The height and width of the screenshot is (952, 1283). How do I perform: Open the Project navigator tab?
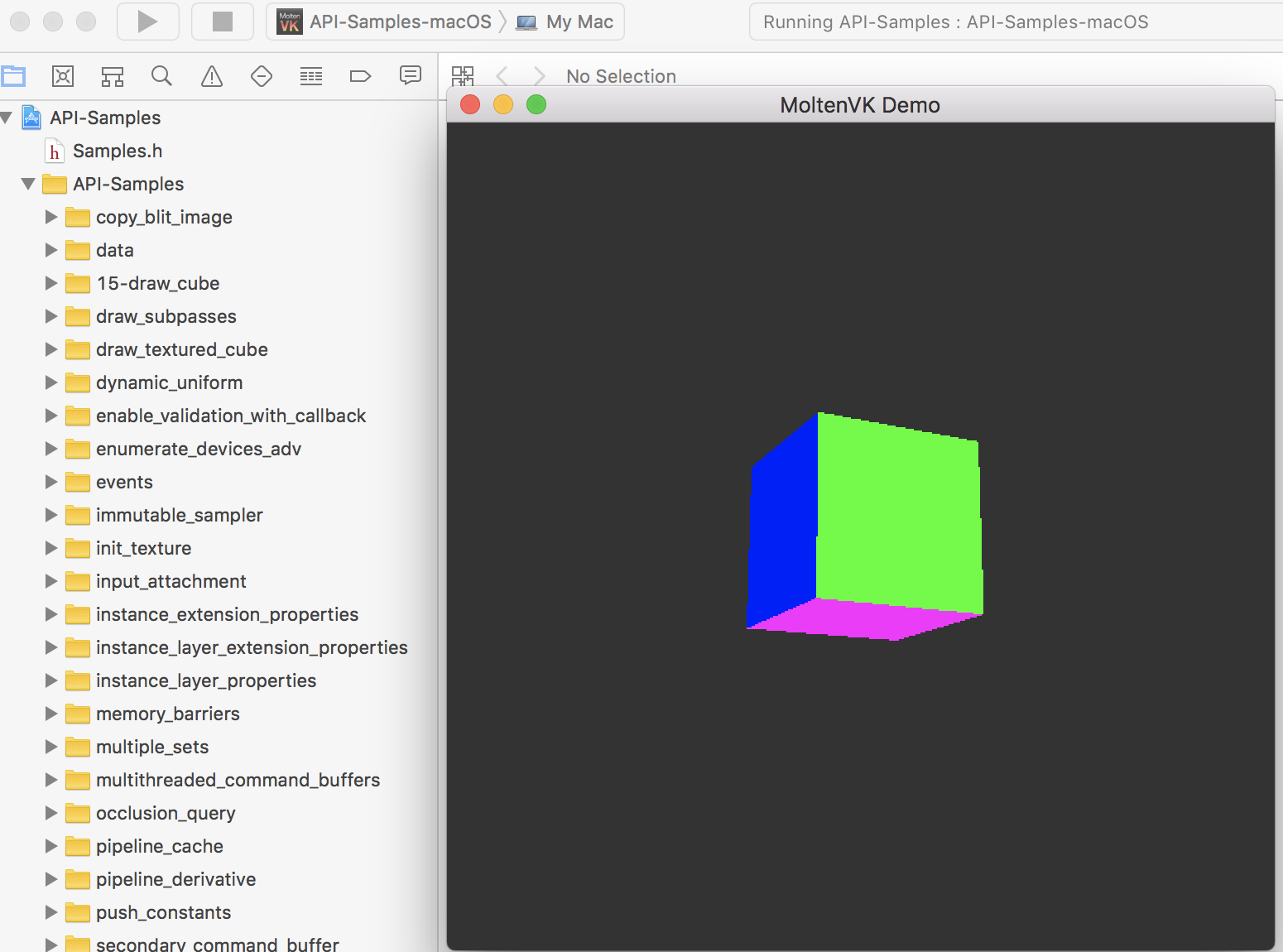point(13,76)
